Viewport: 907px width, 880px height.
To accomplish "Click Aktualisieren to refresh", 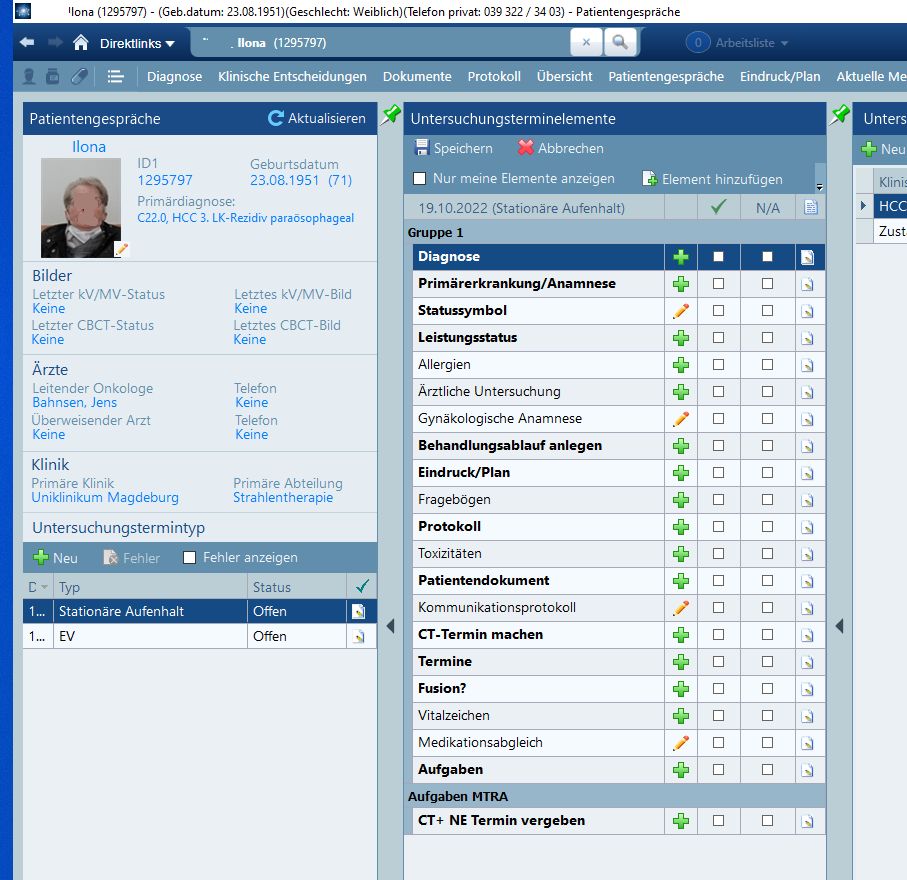I will click(316, 118).
